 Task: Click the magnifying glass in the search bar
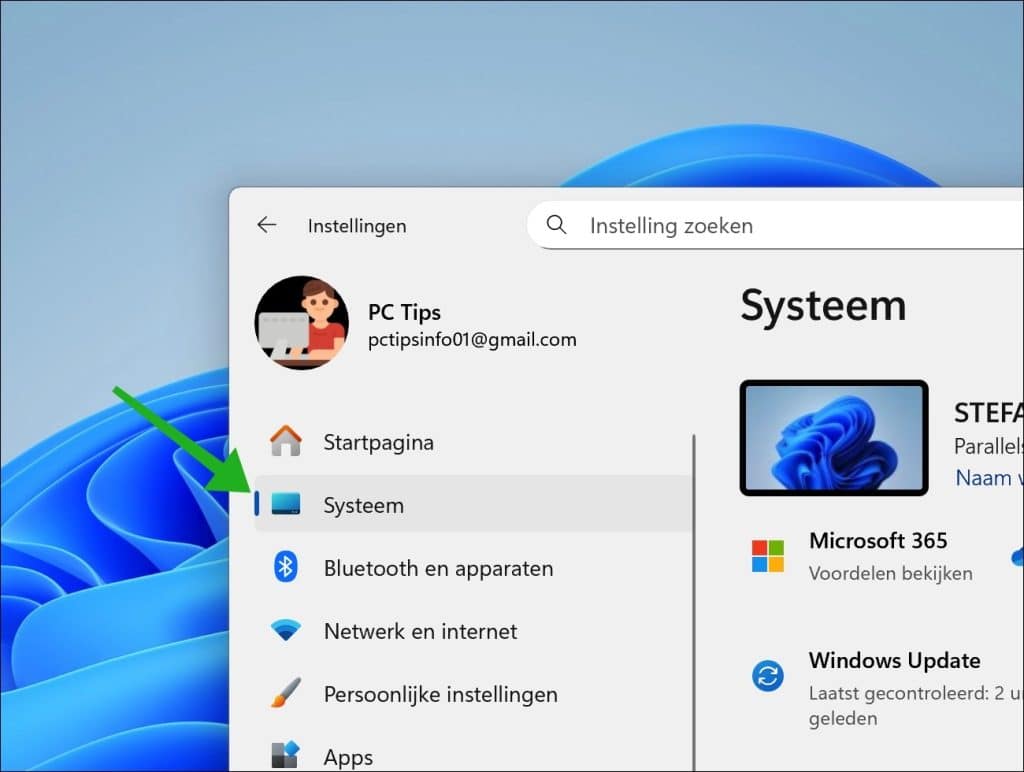click(556, 225)
